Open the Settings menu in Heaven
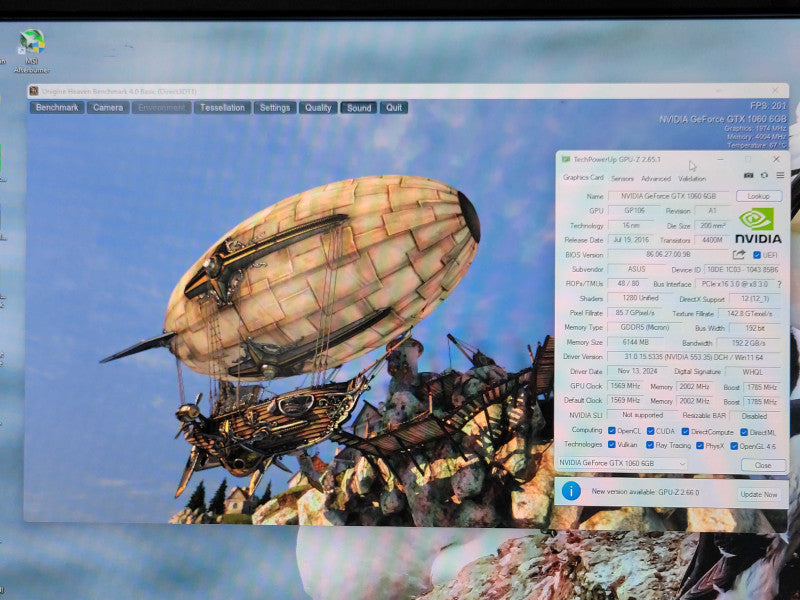Viewport: 800px width, 600px height. [274, 107]
